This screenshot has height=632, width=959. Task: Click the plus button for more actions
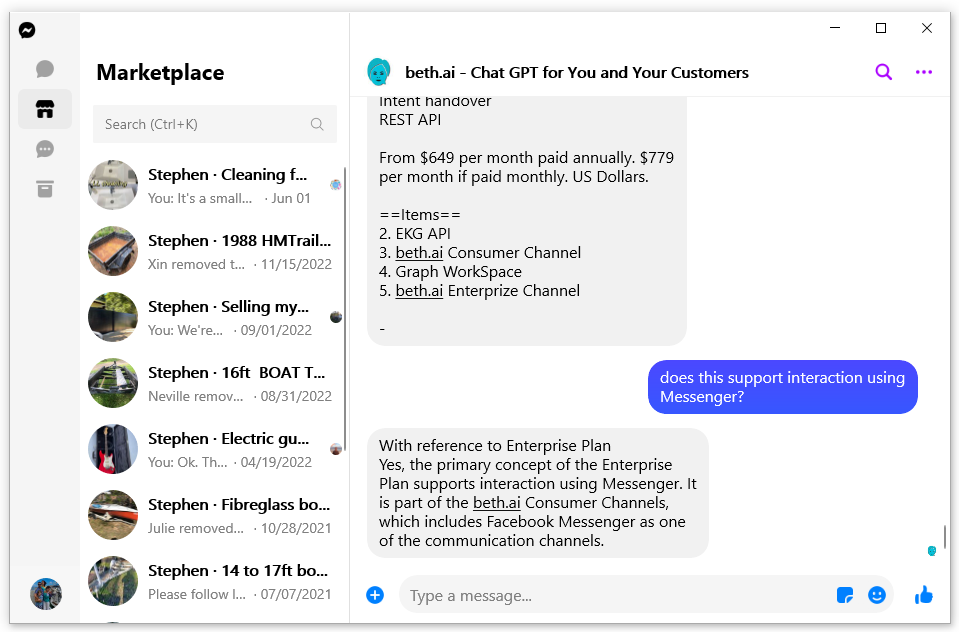click(375, 595)
